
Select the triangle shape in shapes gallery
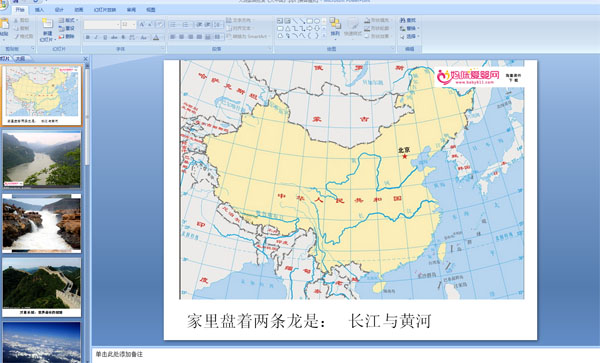pyautogui.click(x=287, y=28)
